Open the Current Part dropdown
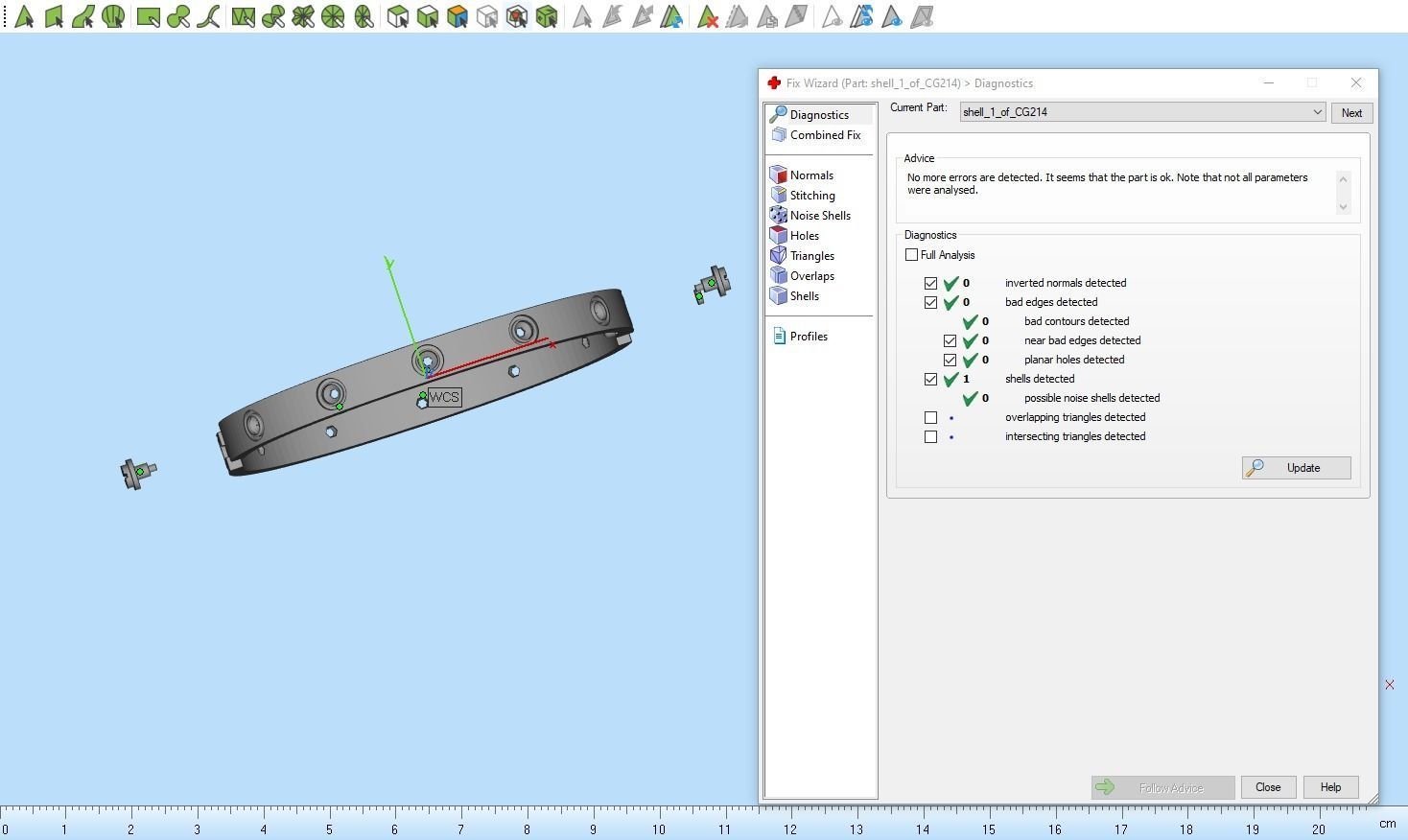This screenshot has width=1408, height=840. [1142, 112]
